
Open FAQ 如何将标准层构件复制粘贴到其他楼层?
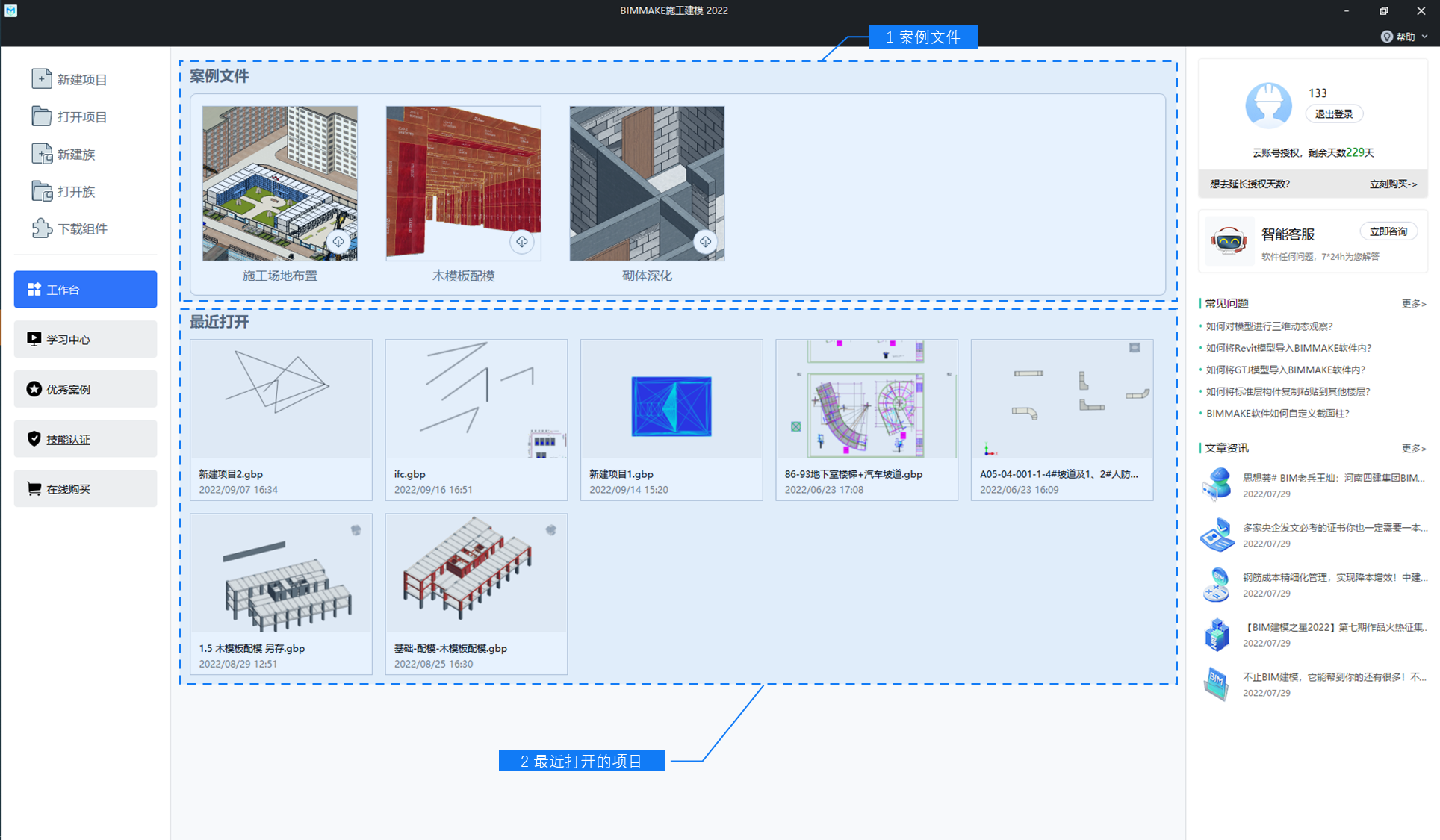[x=1288, y=391]
